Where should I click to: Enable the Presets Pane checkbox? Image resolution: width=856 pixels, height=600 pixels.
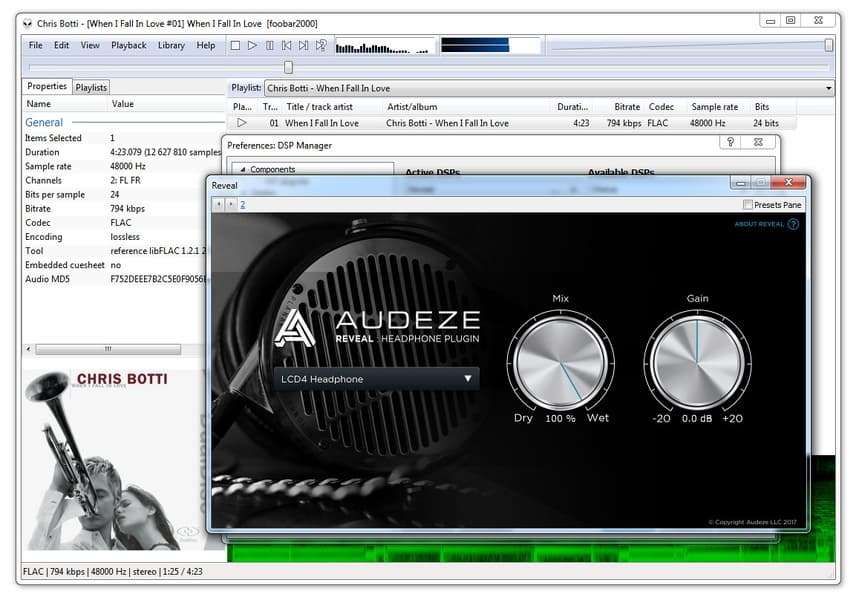tap(748, 205)
